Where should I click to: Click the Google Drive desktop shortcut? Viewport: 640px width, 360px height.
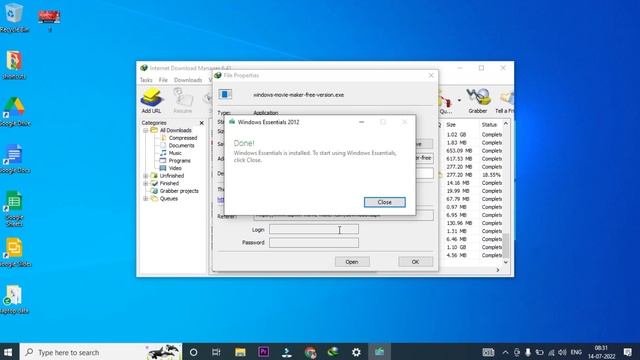[15, 111]
